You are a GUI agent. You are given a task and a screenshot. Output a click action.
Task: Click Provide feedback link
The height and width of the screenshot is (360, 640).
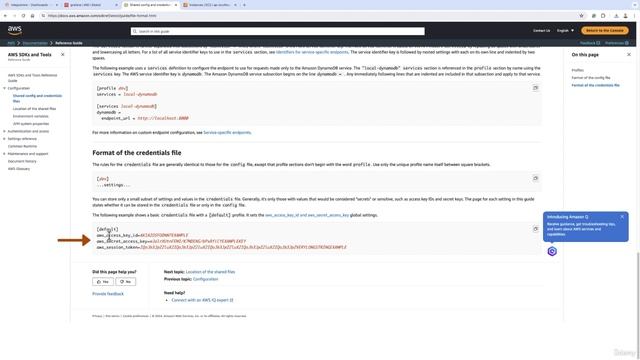[x=108, y=294]
